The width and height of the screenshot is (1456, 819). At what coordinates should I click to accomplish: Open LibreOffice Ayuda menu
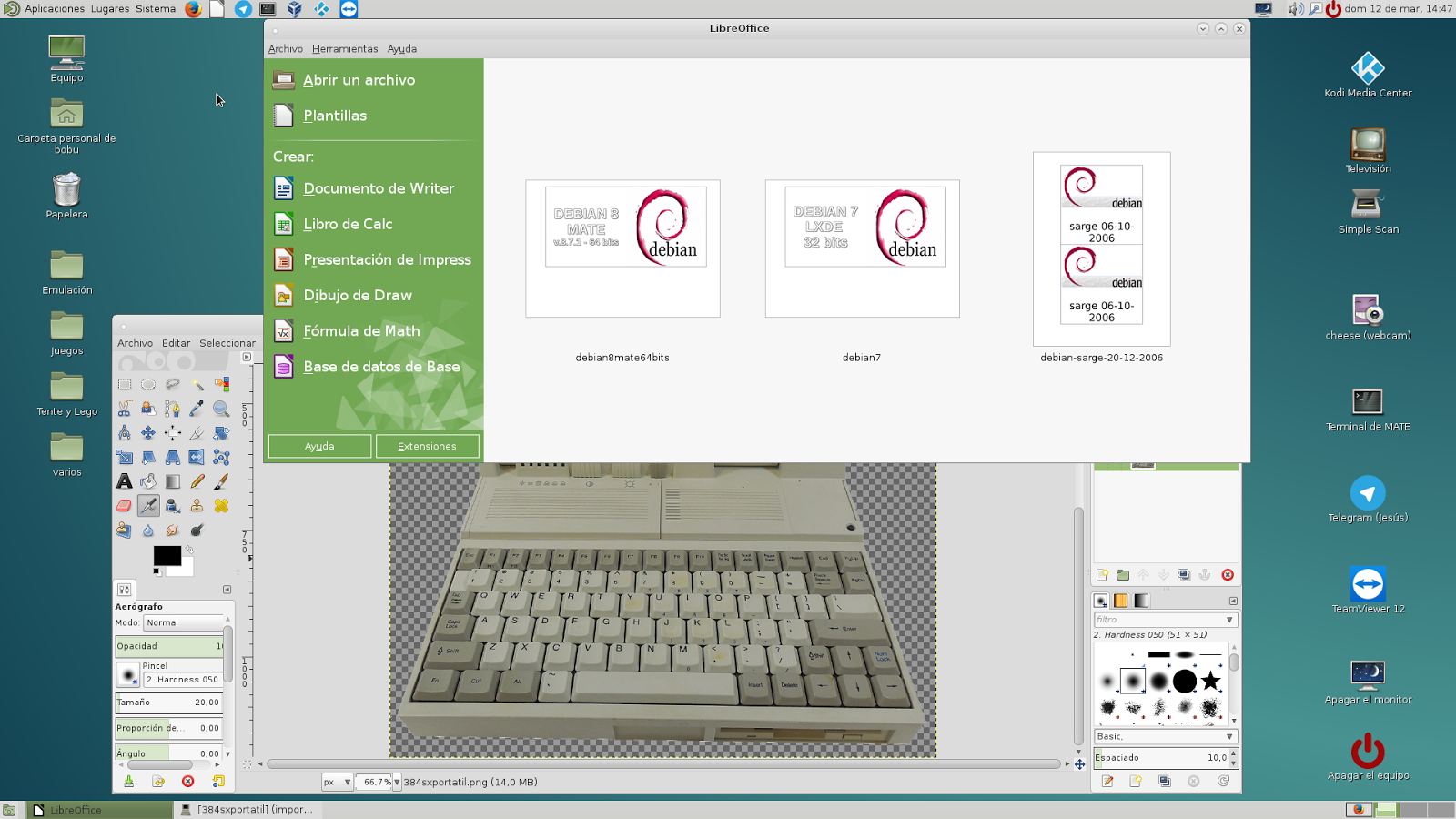[x=402, y=49]
